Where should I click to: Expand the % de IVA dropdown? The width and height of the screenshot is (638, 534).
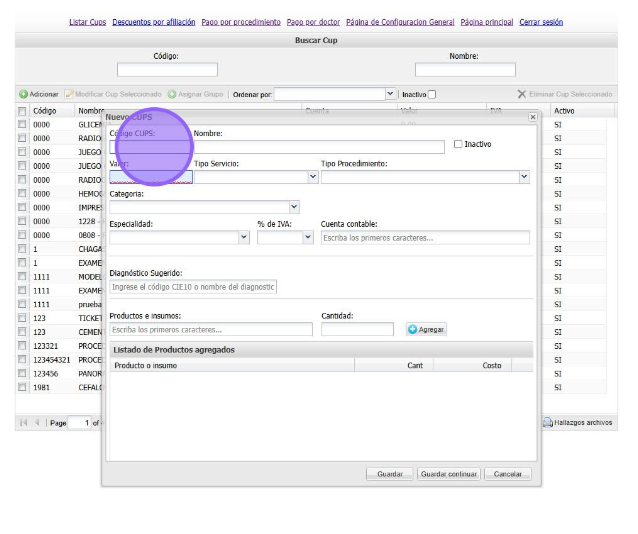pyautogui.click(x=308, y=238)
